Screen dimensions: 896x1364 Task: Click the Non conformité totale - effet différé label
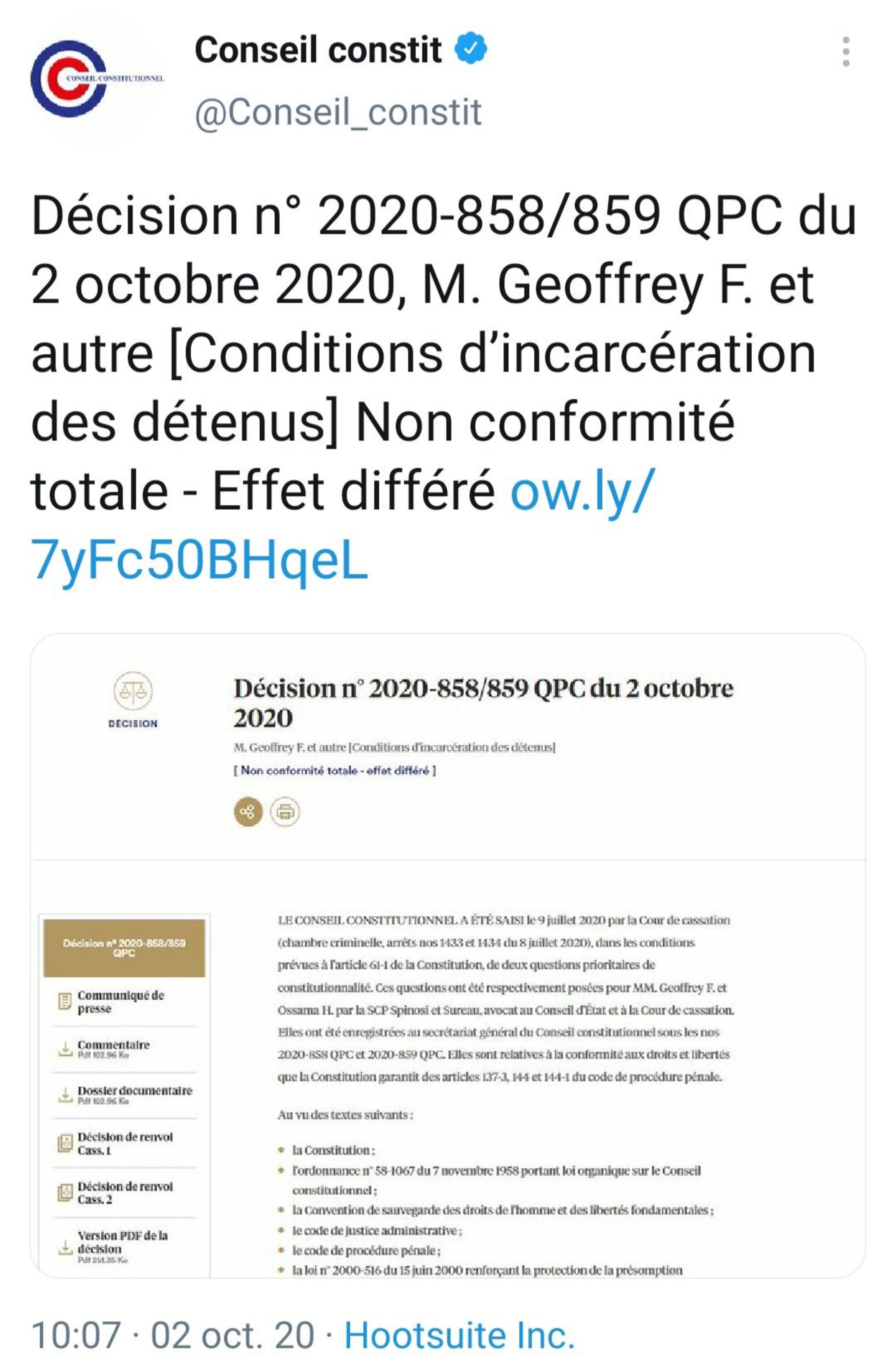(335, 771)
